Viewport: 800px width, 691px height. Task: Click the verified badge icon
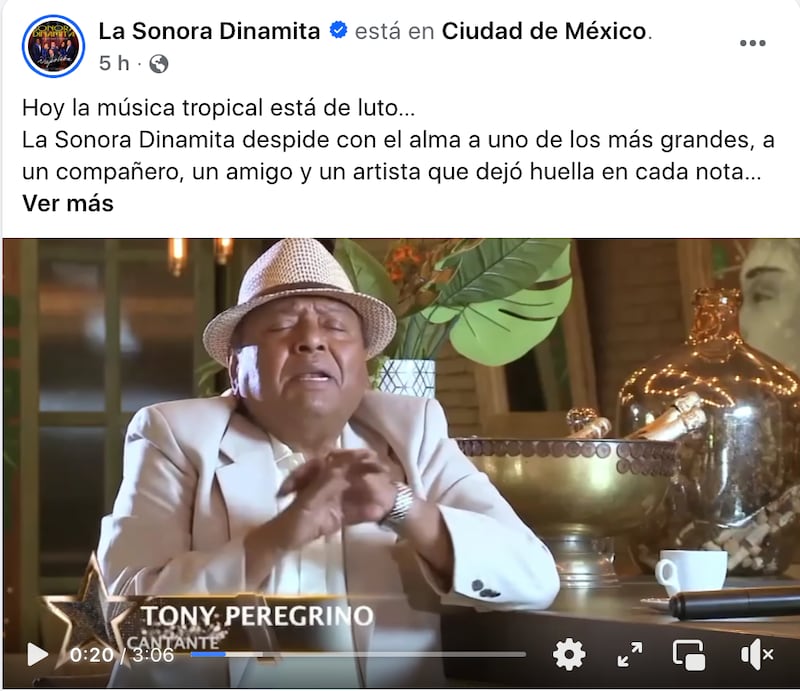pos(338,30)
